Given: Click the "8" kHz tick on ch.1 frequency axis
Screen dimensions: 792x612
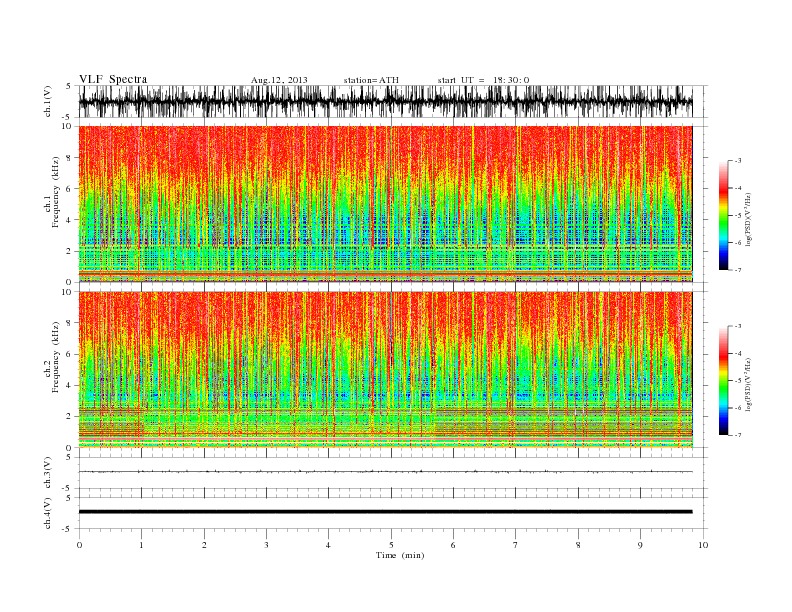Looking at the screenshot, I should click(x=69, y=158).
